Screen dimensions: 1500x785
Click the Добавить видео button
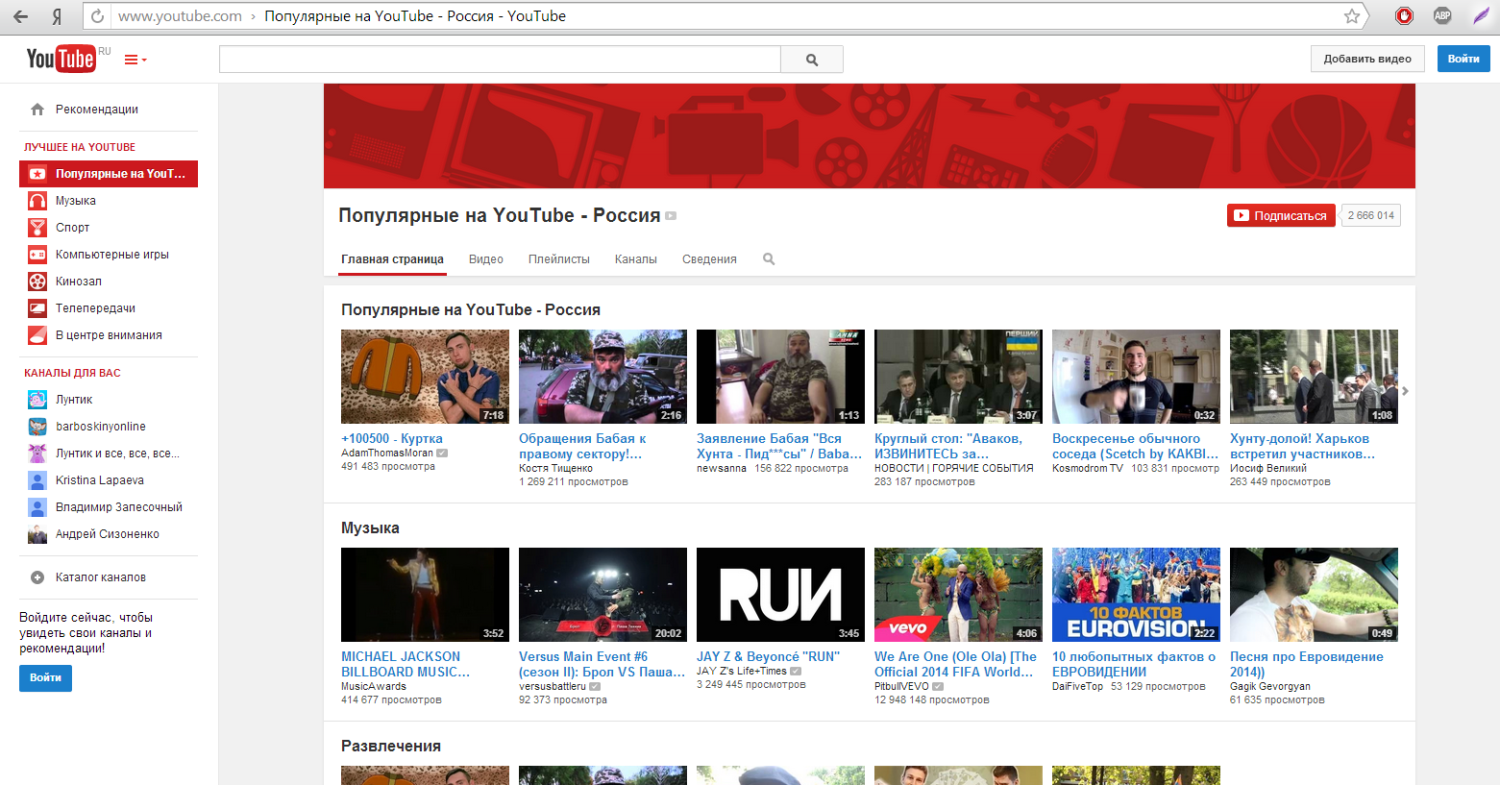pos(1367,59)
